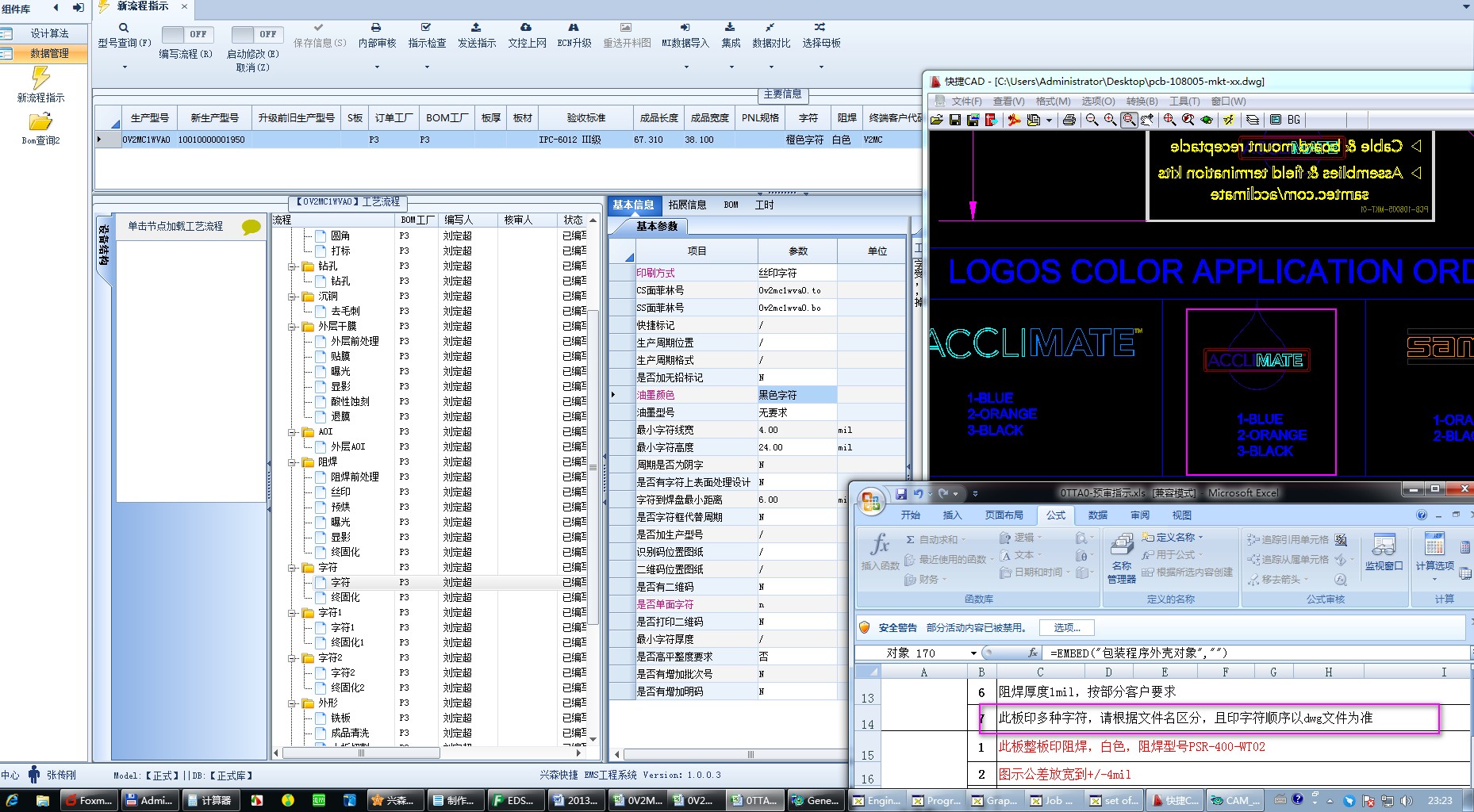Open file icon in 快捷CAD toolbar

[x=937, y=120]
